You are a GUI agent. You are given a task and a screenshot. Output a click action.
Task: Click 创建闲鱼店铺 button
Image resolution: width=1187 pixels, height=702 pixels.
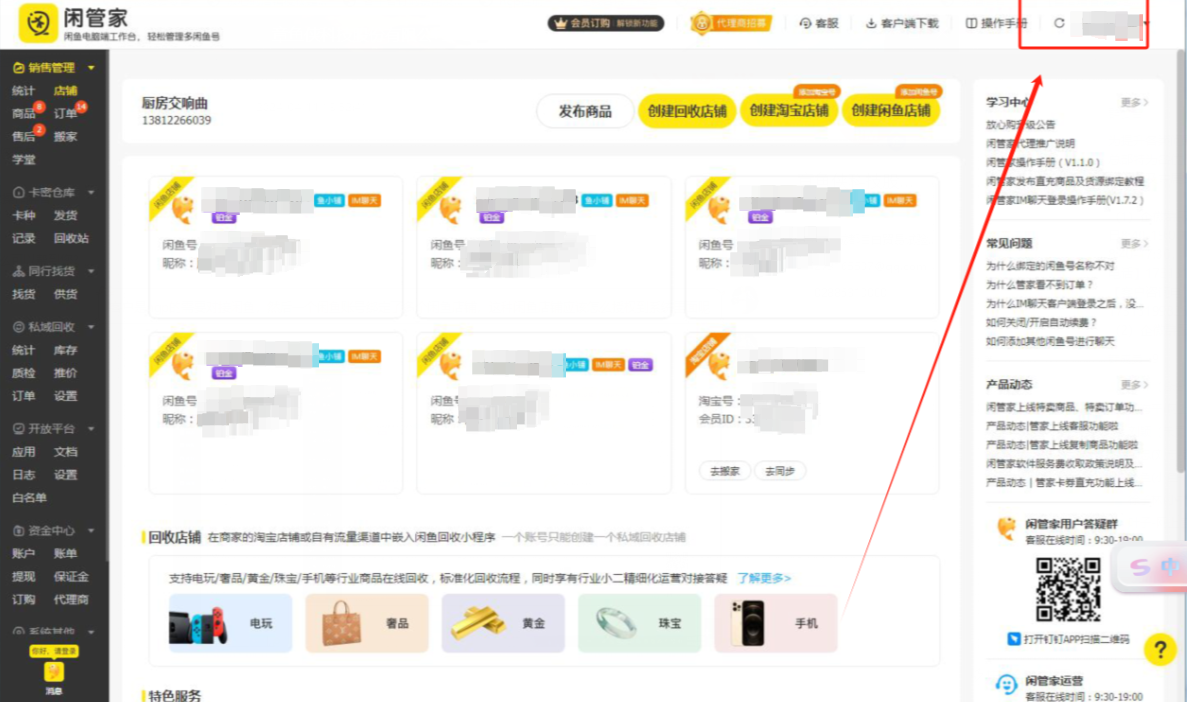pos(891,111)
